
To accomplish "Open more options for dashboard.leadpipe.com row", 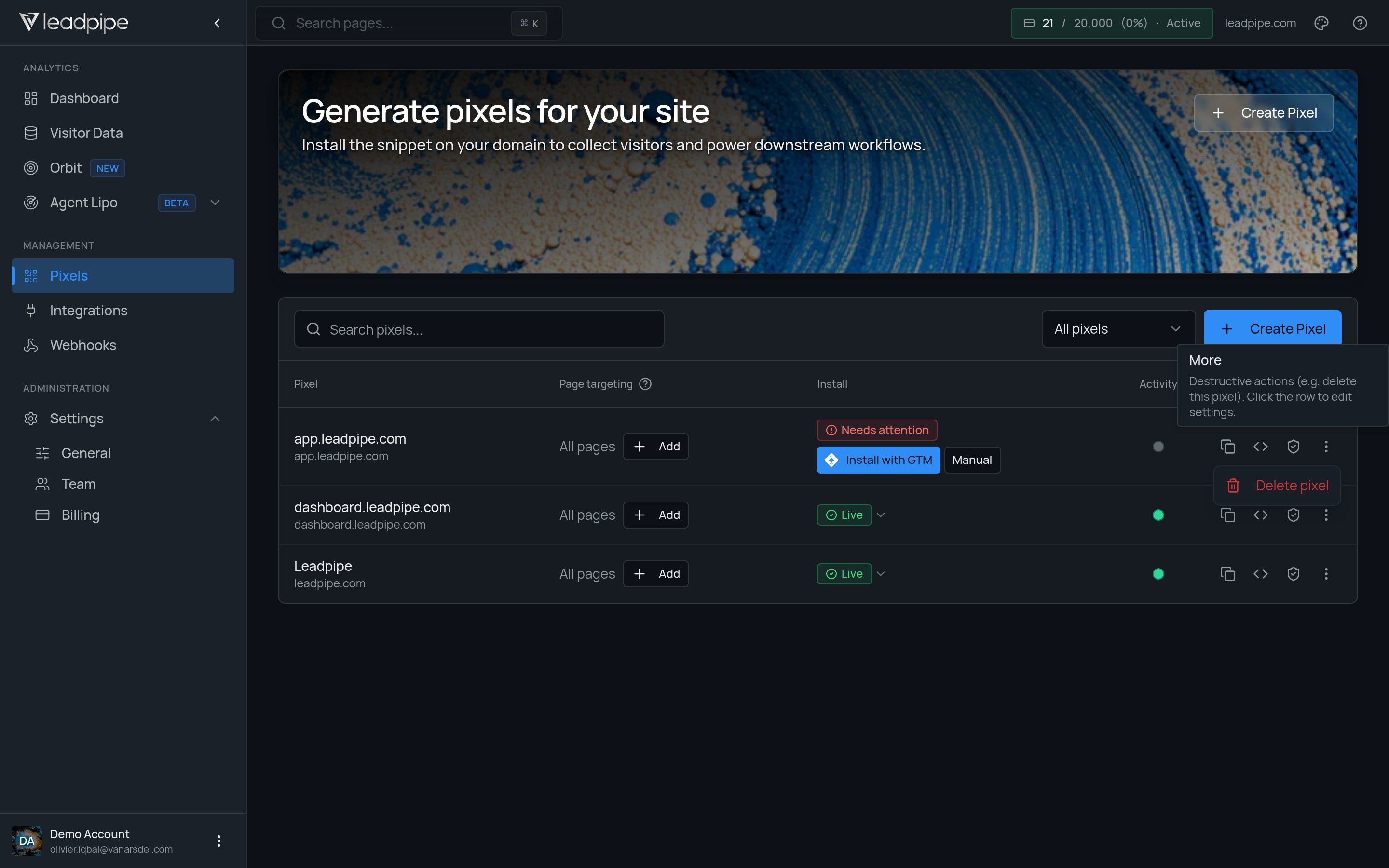I will click(x=1326, y=515).
